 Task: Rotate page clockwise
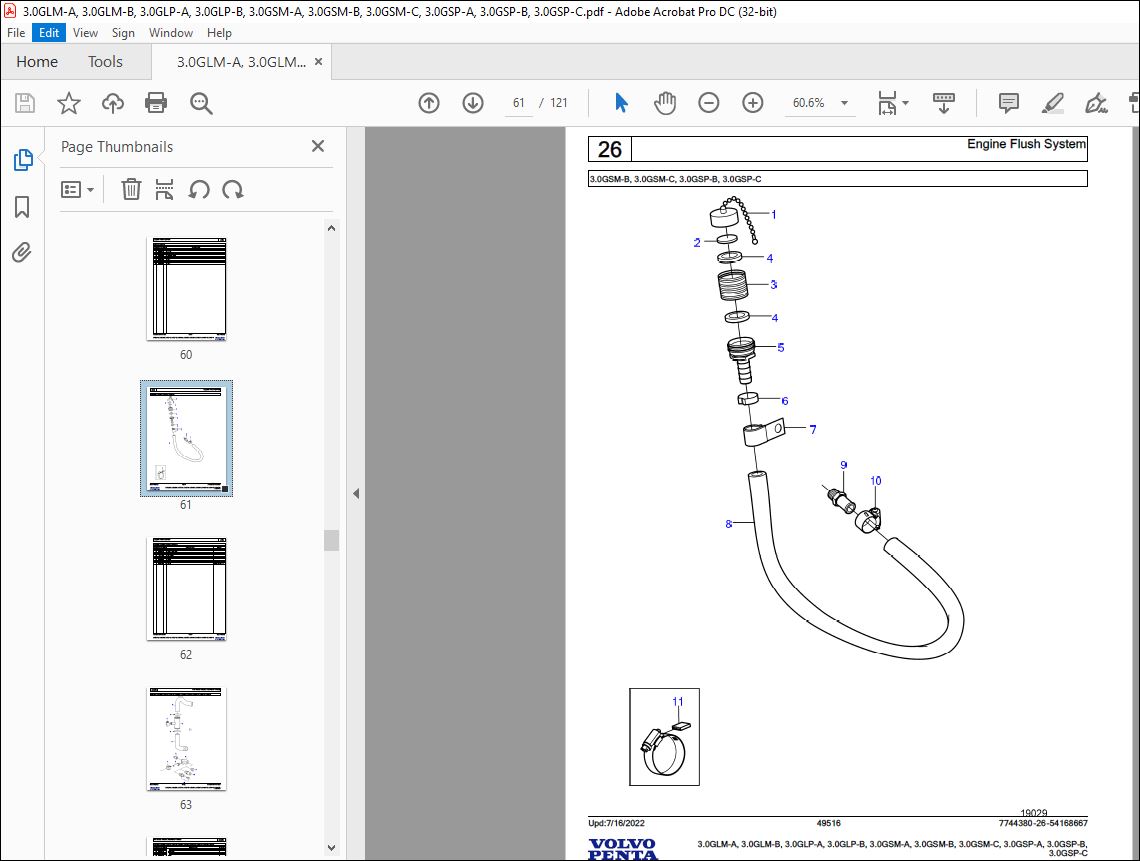coord(233,190)
